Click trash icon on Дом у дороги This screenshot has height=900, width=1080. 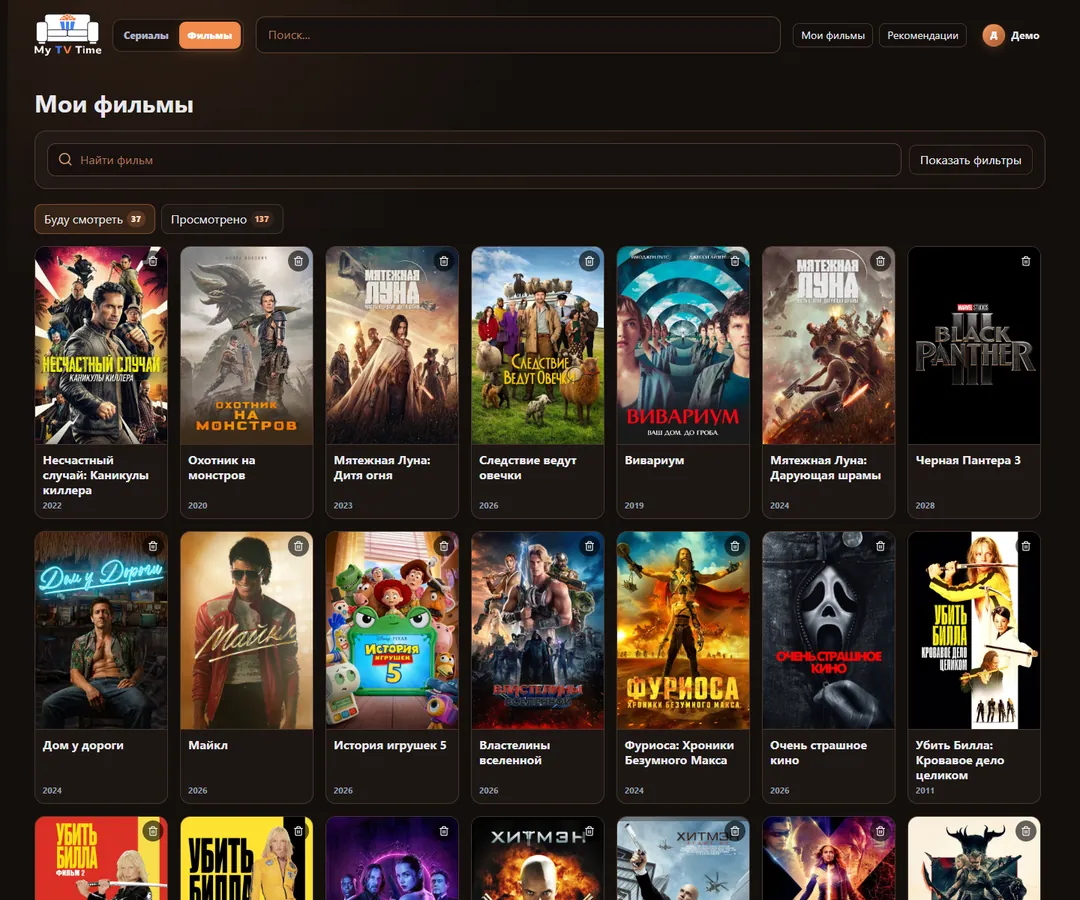point(153,546)
